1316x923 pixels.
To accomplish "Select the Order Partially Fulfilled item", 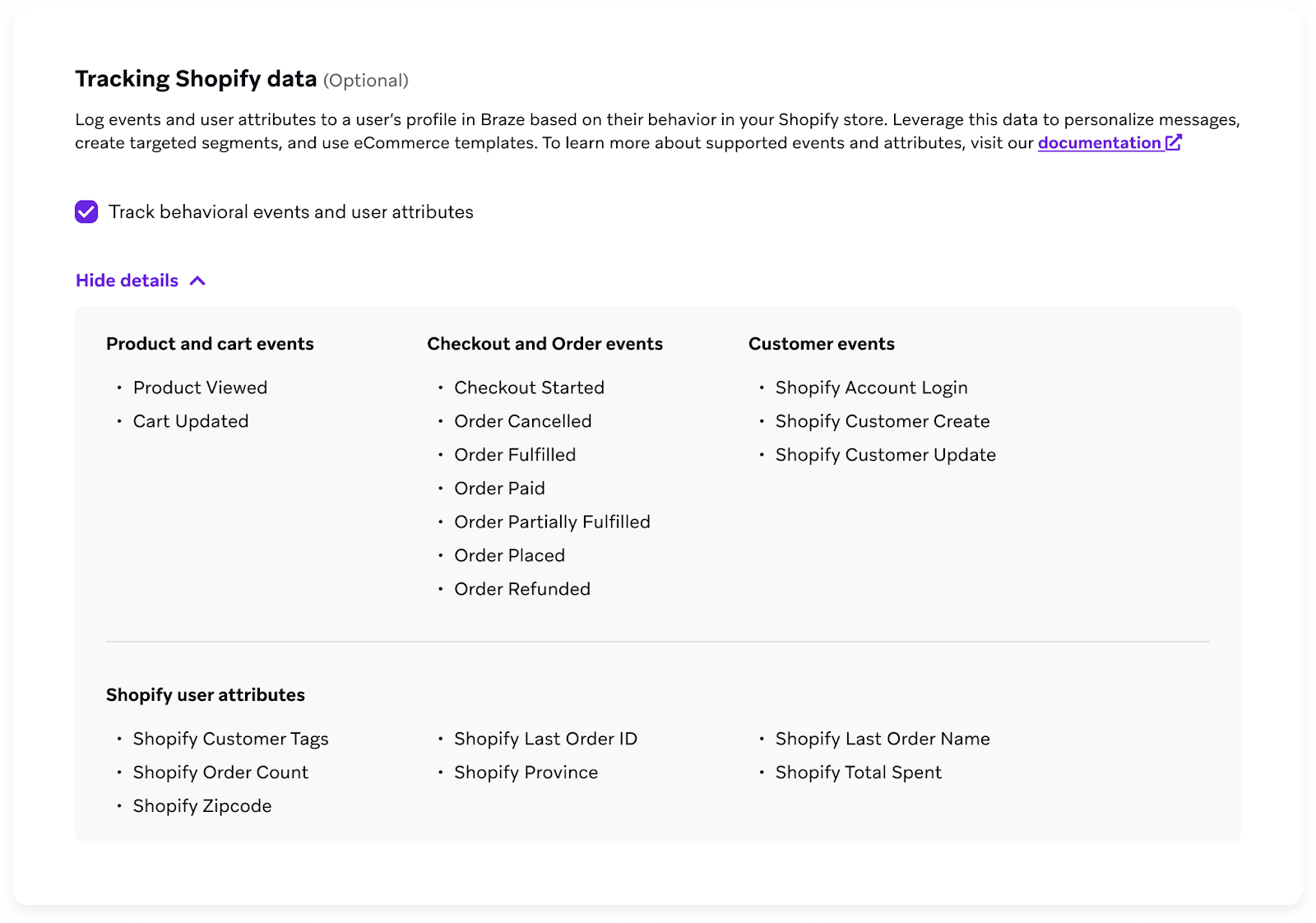I will (x=552, y=522).
